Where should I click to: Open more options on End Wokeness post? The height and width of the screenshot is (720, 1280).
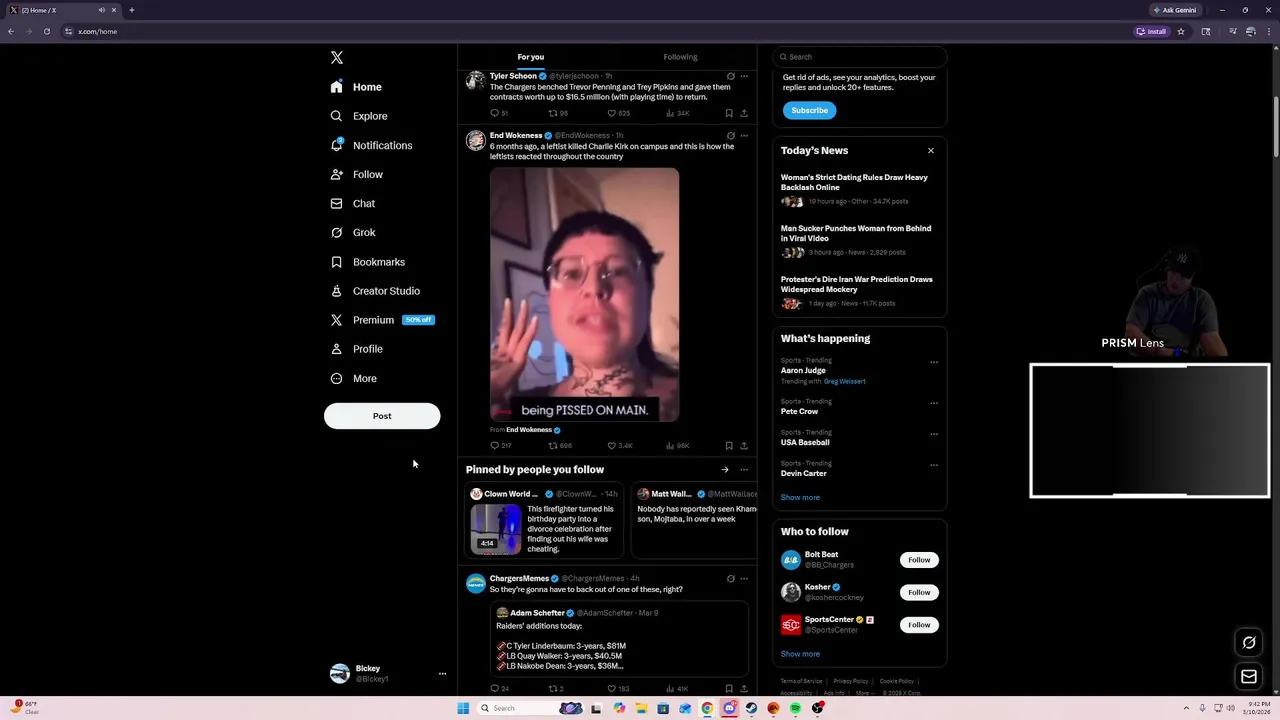(x=744, y=136)
